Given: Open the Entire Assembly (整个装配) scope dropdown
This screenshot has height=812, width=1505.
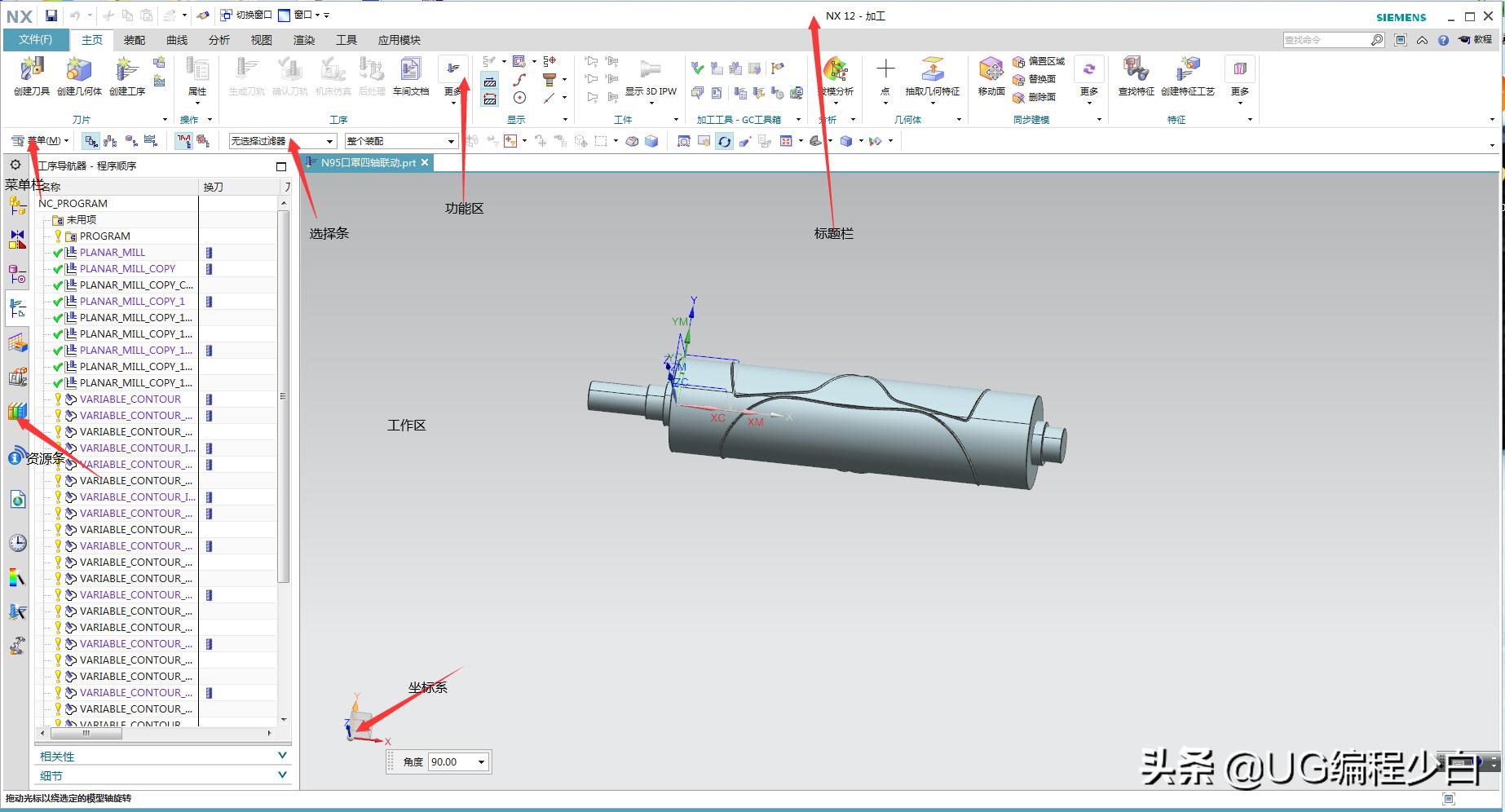Looking at the screenshot, I should [401, 141].
